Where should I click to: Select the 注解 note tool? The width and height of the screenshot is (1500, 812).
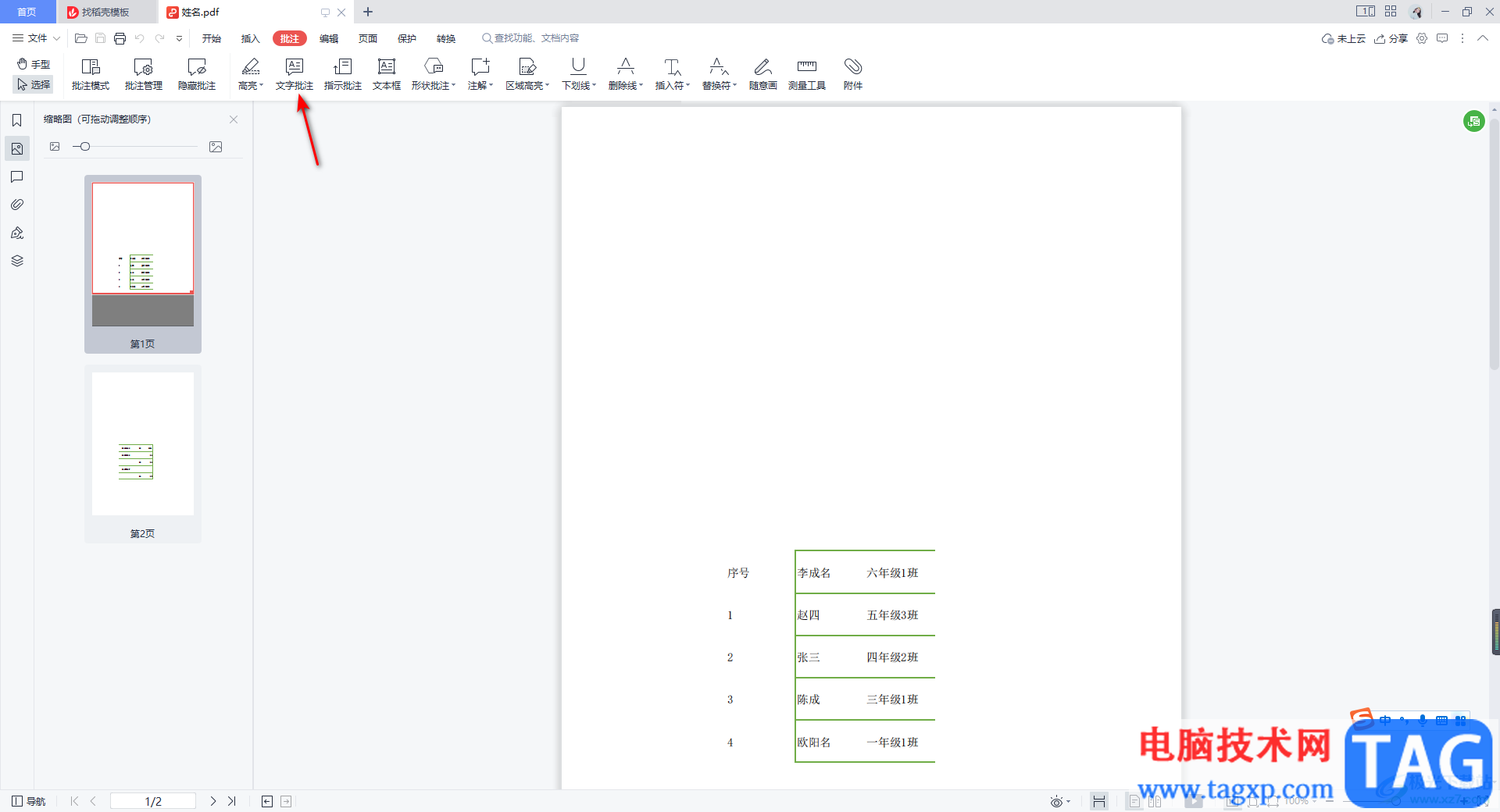[x=478, y=75]
